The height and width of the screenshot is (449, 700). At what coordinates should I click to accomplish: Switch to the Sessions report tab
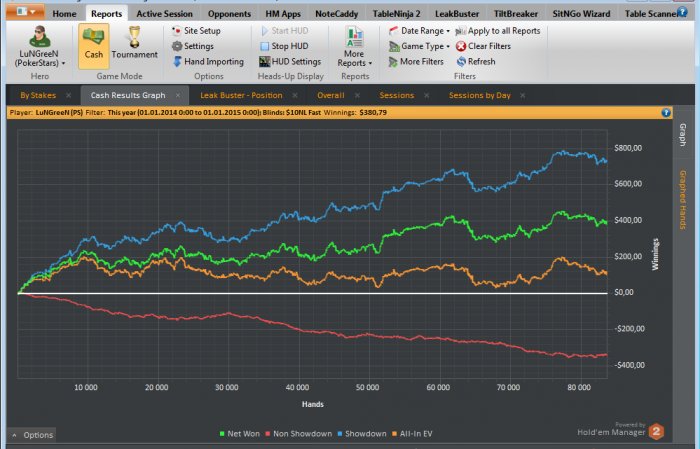396,96
